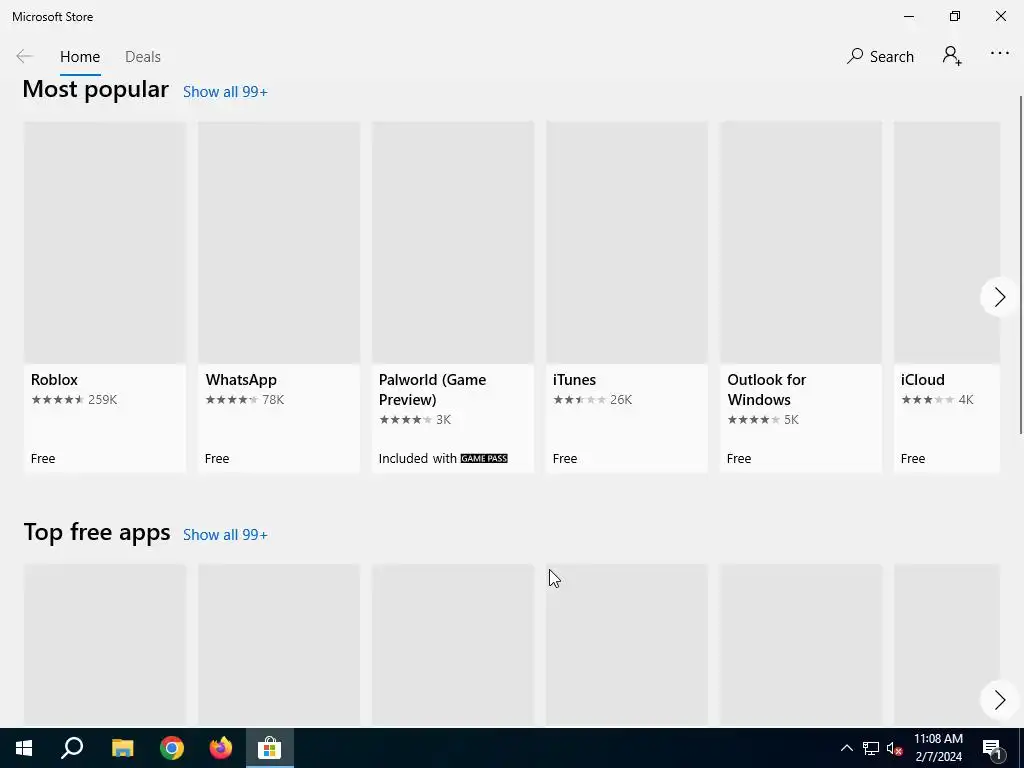Click Included with Game Pass label
Screen dimensions: 1024x768
click(443, 458)
